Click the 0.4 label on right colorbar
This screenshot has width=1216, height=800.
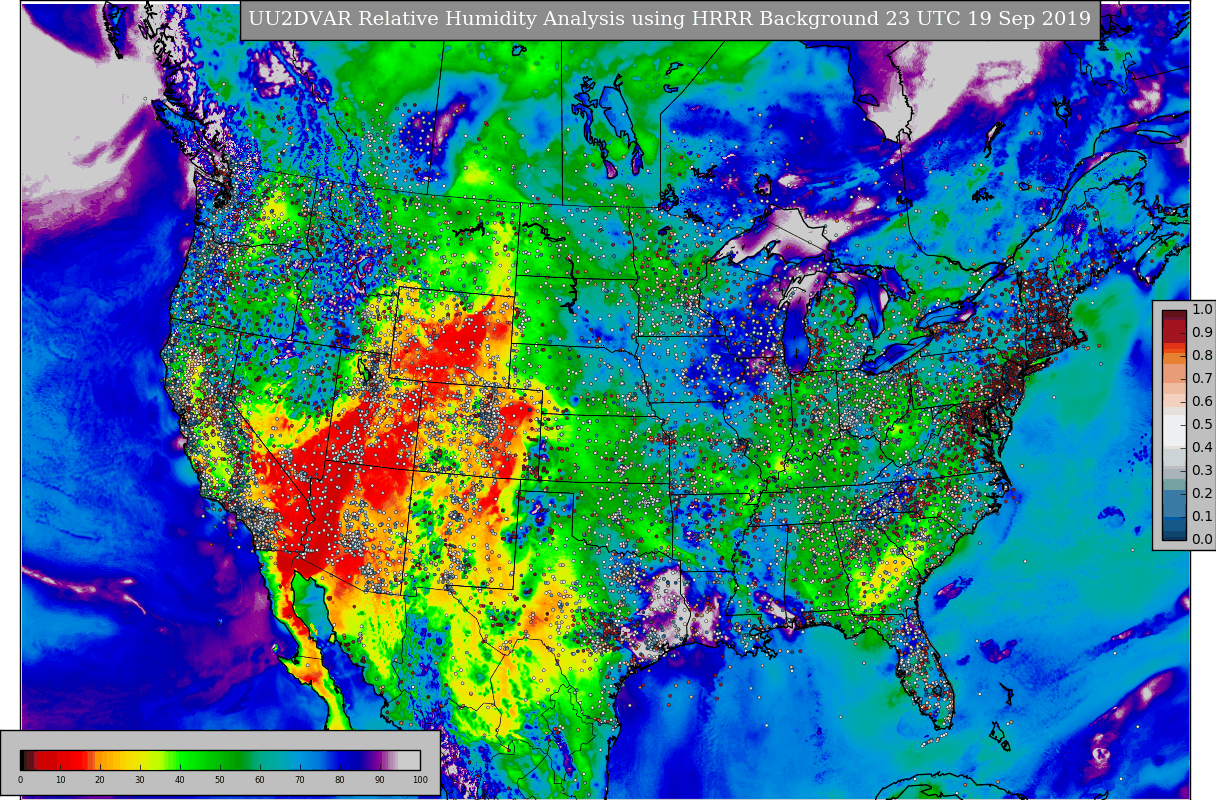1202,448
